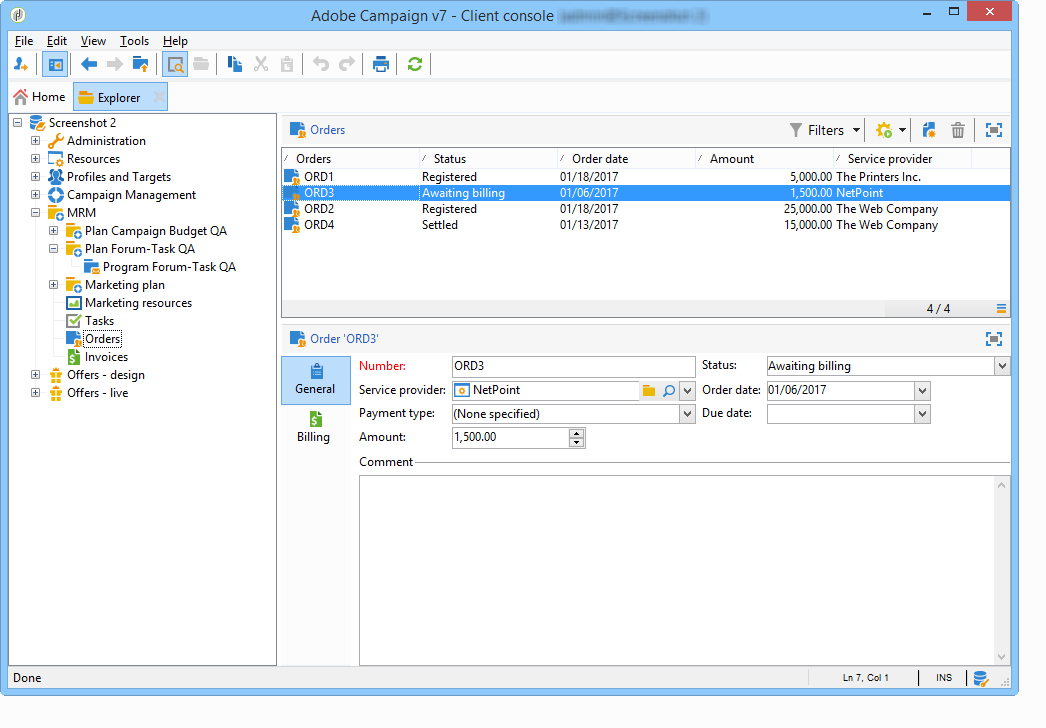Click the operator connection icon in toolbar
The image size is (1046, 728).
(21, 65)
